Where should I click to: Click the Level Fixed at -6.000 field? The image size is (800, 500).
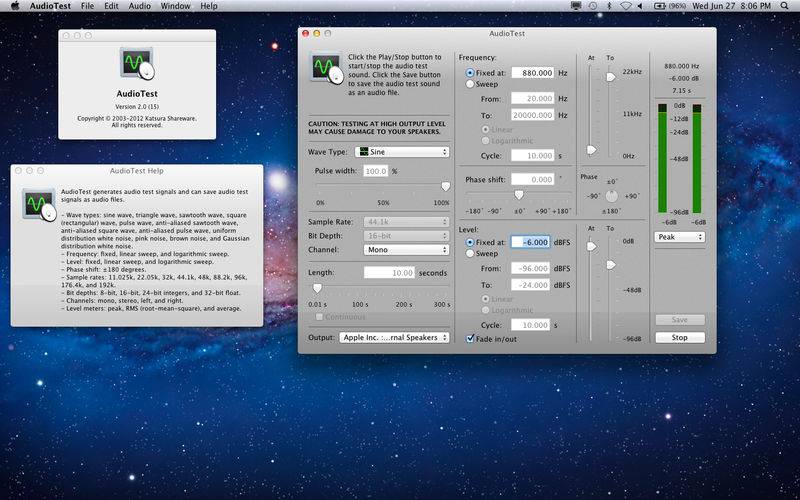pyautogui.click(x=531, y=242)
